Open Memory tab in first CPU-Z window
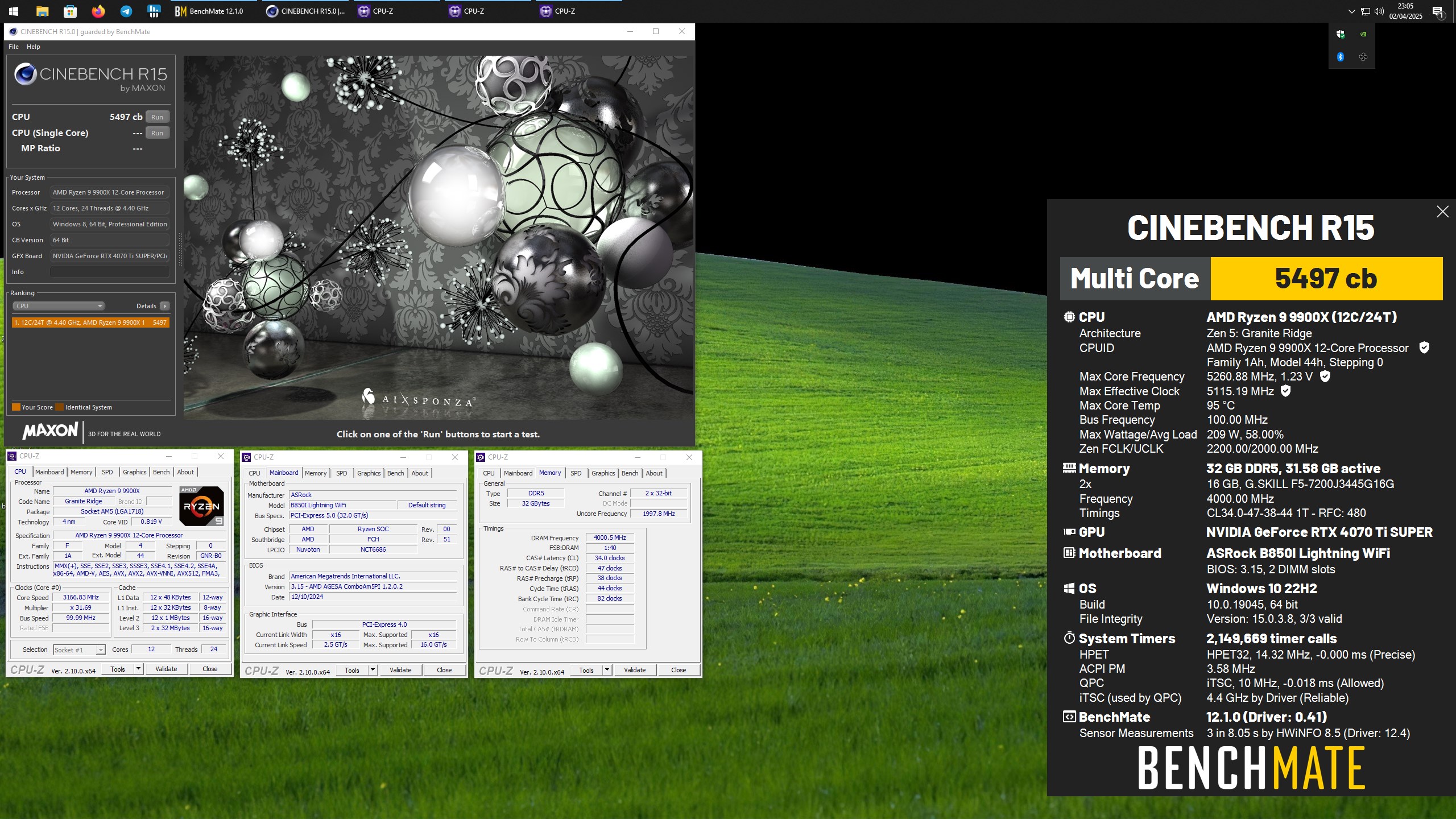 tap(81, 472)
